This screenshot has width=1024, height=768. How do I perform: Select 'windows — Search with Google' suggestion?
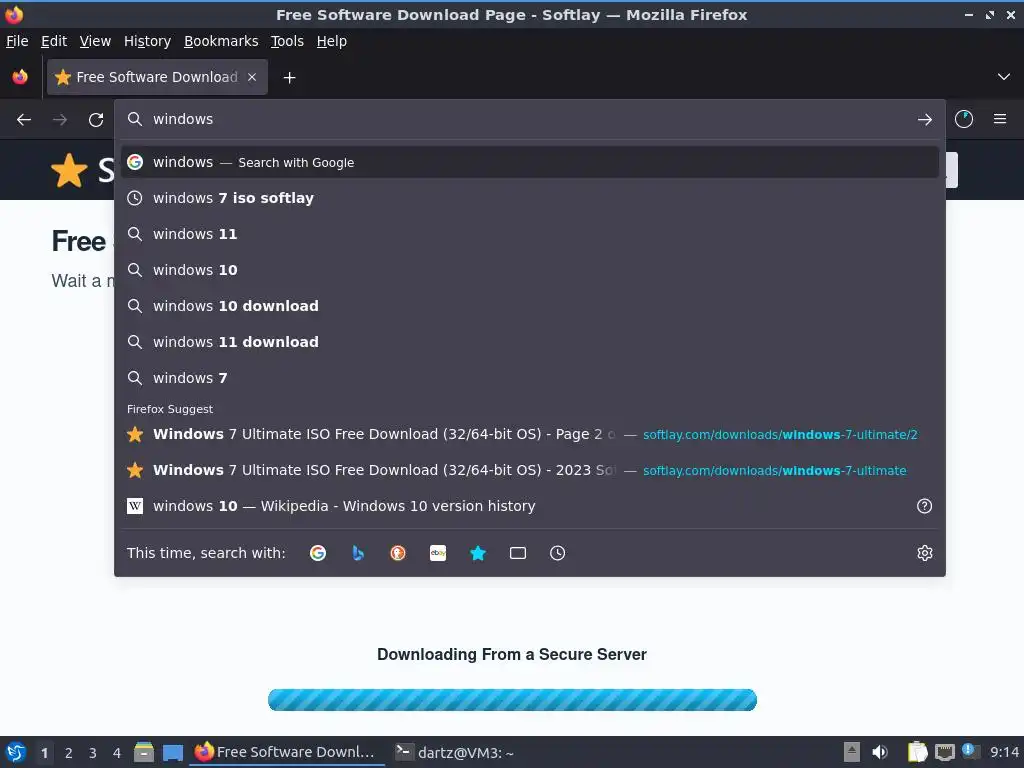click(x=530, y=162)
